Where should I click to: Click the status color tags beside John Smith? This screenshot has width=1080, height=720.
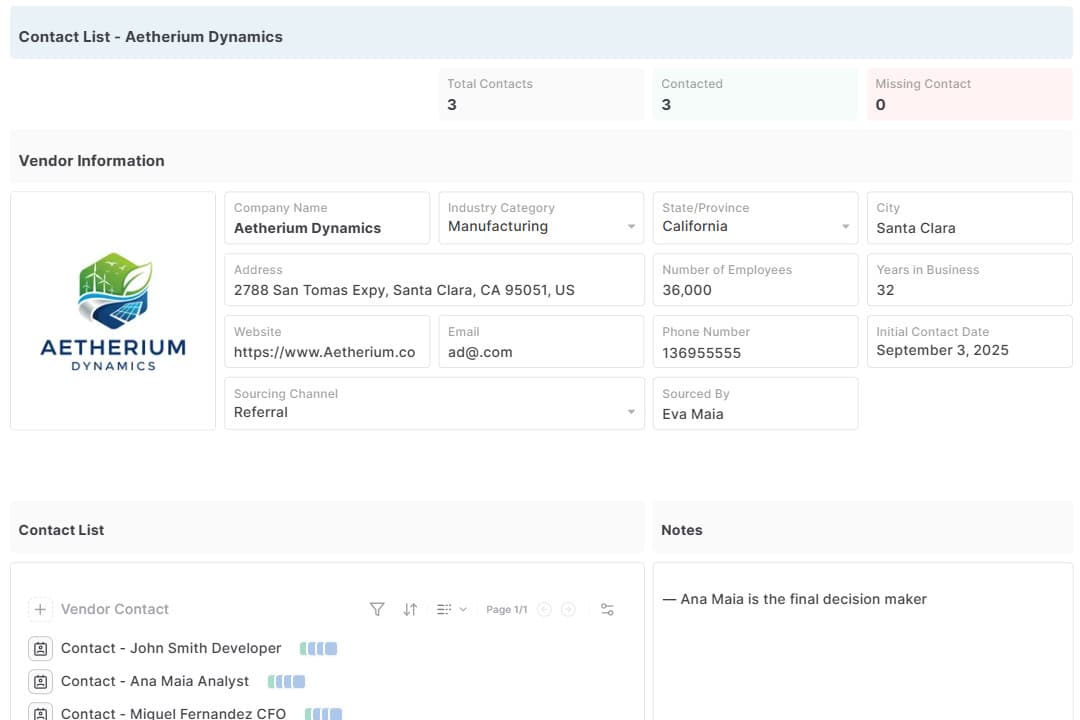[318, 648]
